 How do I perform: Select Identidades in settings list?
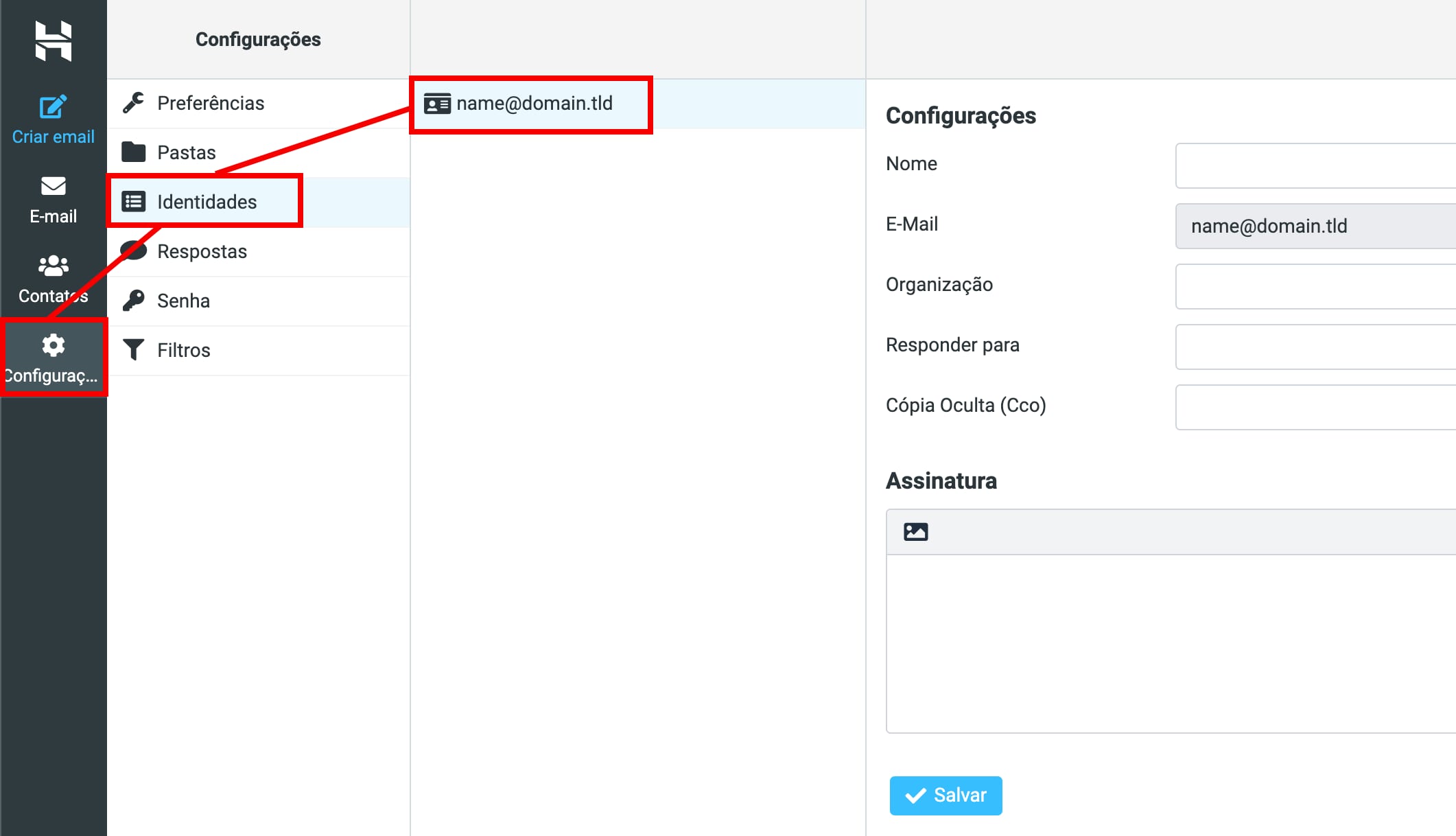[x=207, y=202]
